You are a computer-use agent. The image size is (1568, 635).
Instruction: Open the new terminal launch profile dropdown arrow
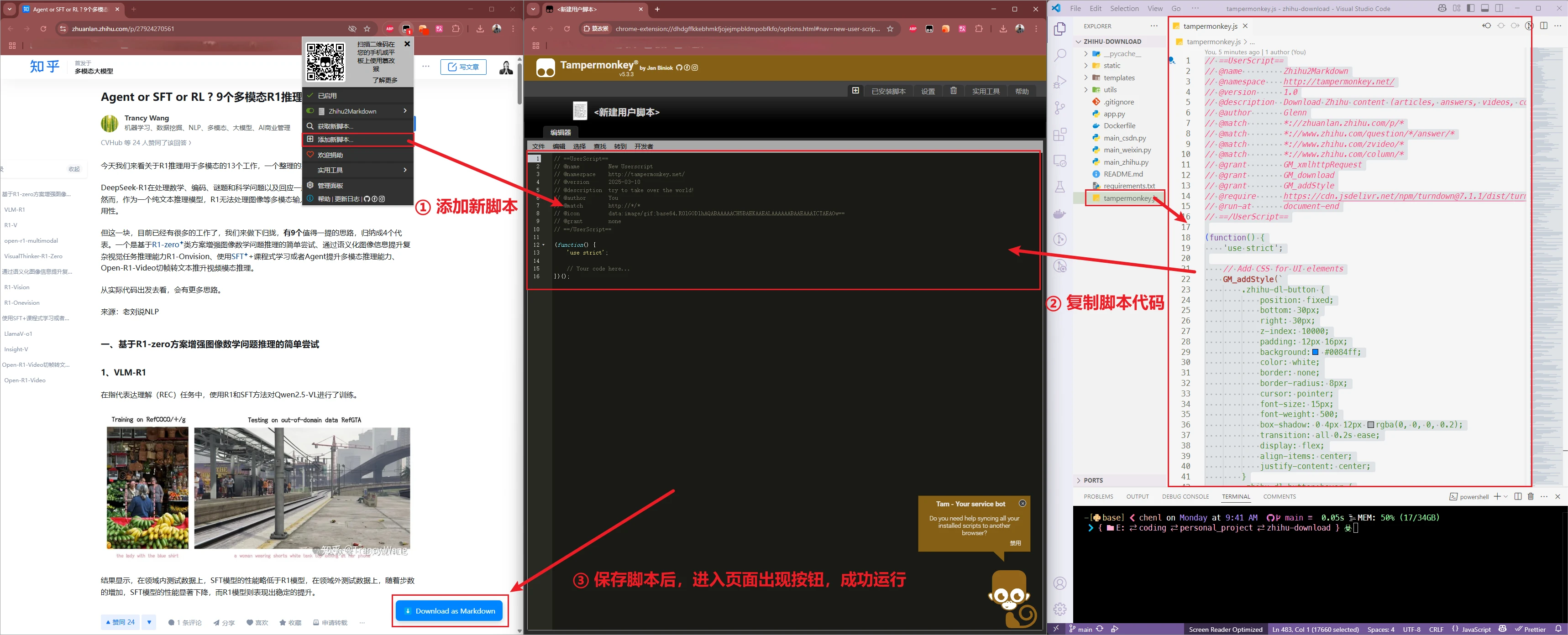(x=1506, y=496)
